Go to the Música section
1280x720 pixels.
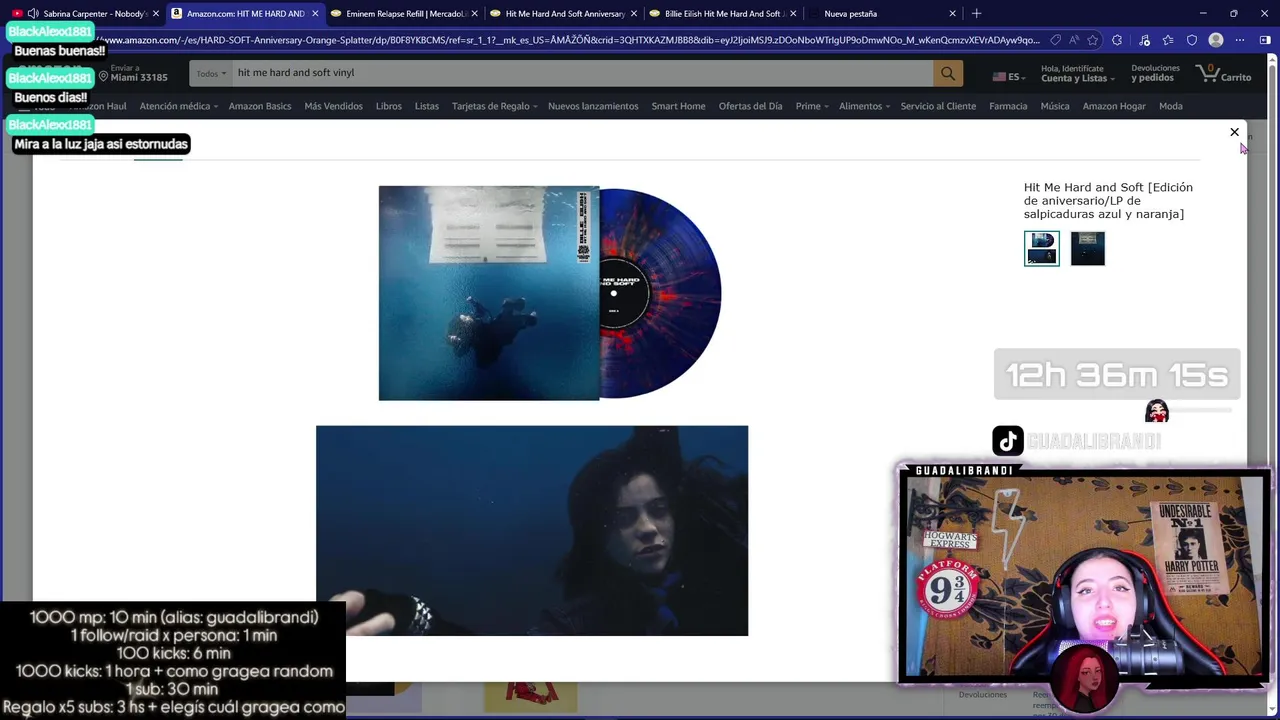(1055, 106)
